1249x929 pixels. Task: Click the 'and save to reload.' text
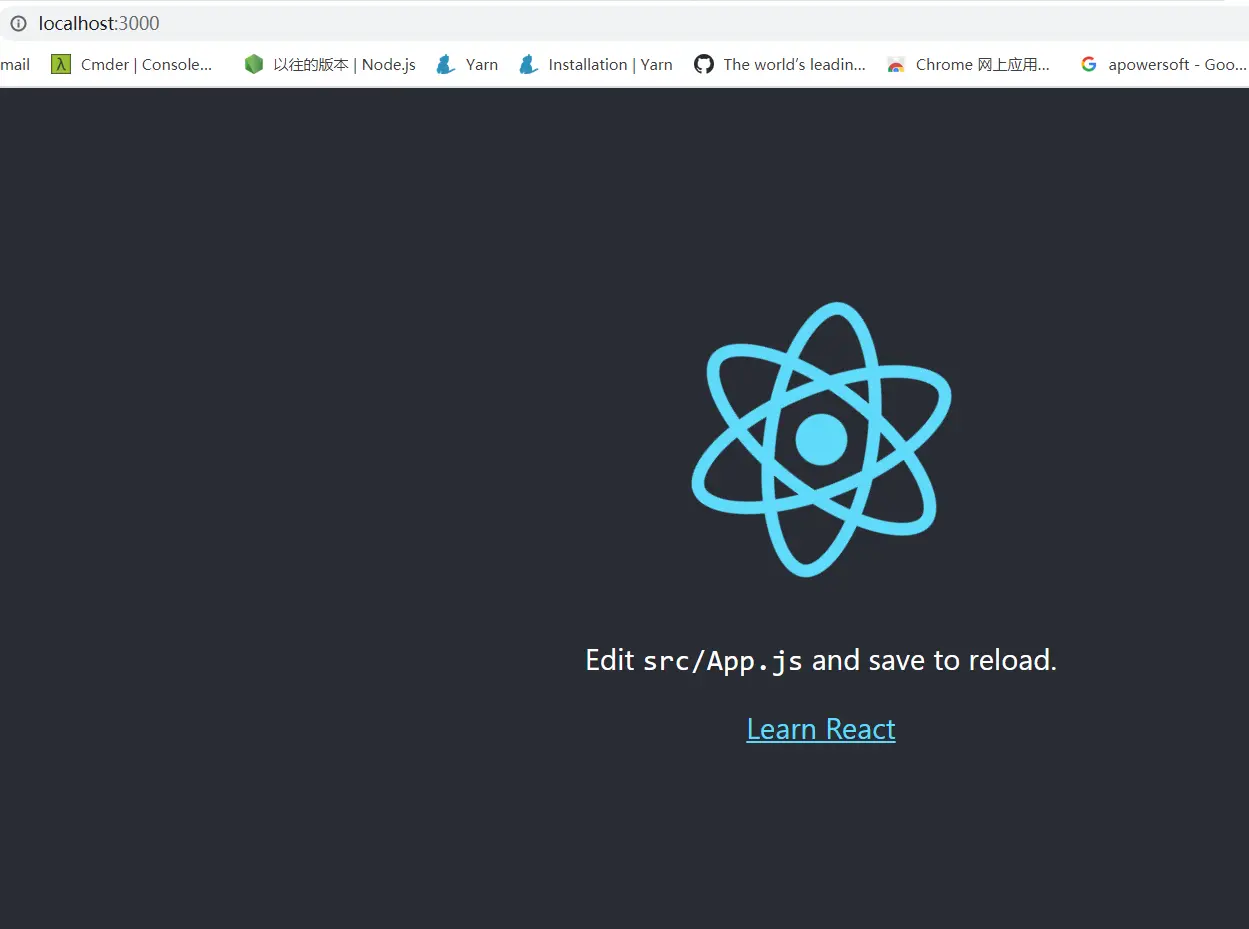[x=934, y=660]
